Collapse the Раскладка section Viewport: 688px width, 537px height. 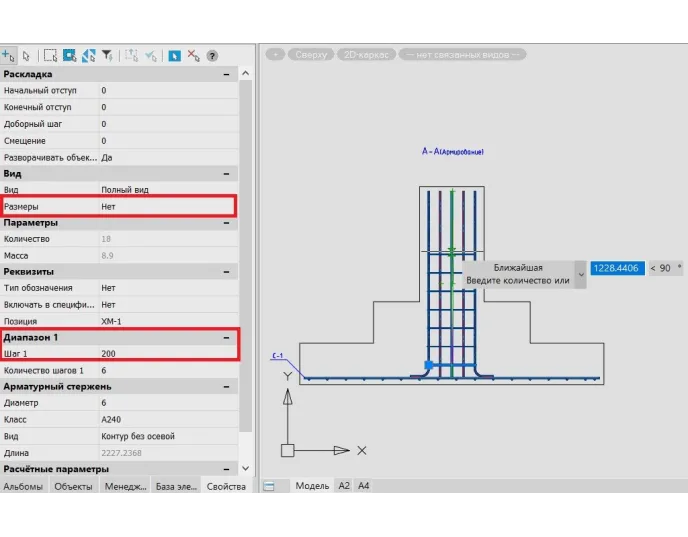[227, 74]
